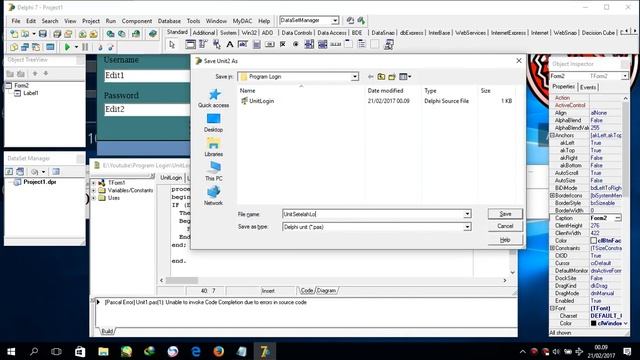Image resolution: width=640 pixels, height=360 pixels.
Task: Open Quick access in Save dialog
Action: [213, 98]
